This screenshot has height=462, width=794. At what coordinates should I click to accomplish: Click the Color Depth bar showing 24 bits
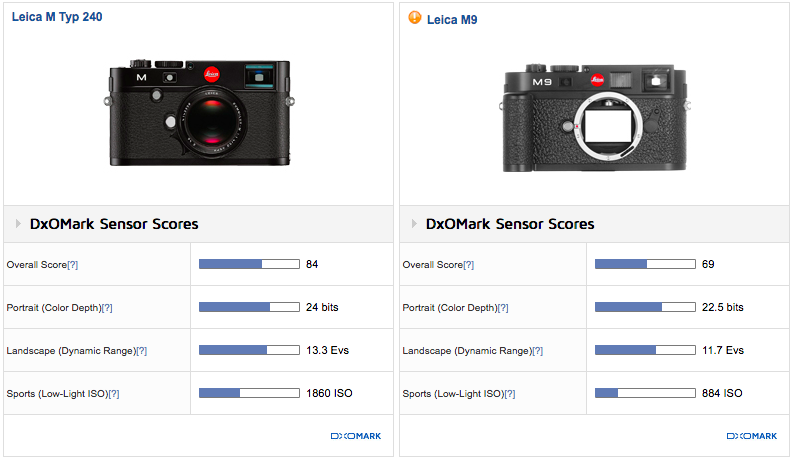(x=249, y=307)
